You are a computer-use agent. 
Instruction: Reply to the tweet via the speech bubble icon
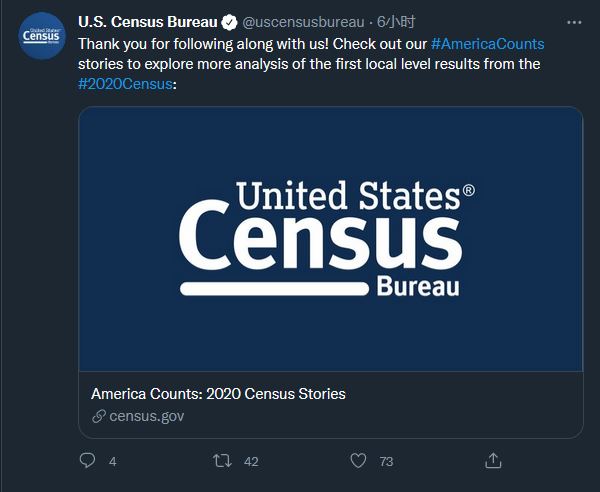(87, 460)
